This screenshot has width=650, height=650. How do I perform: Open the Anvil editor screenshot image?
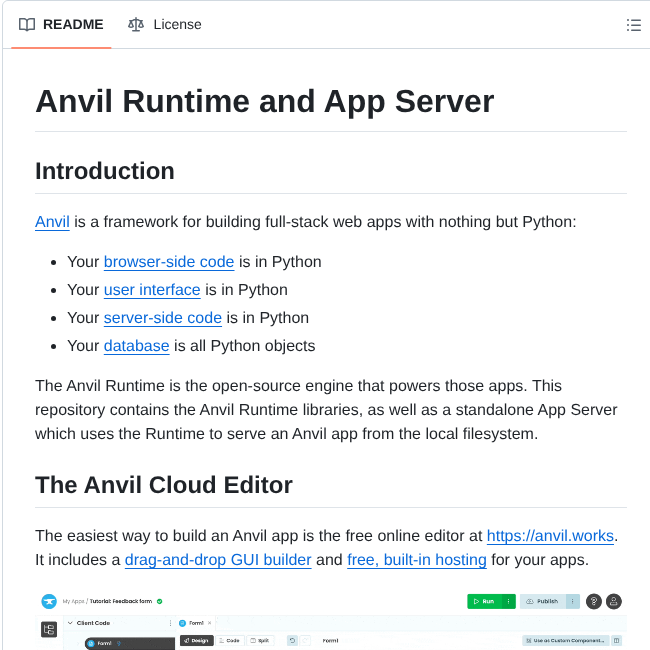pyautogui.click(x=331, y=620)
